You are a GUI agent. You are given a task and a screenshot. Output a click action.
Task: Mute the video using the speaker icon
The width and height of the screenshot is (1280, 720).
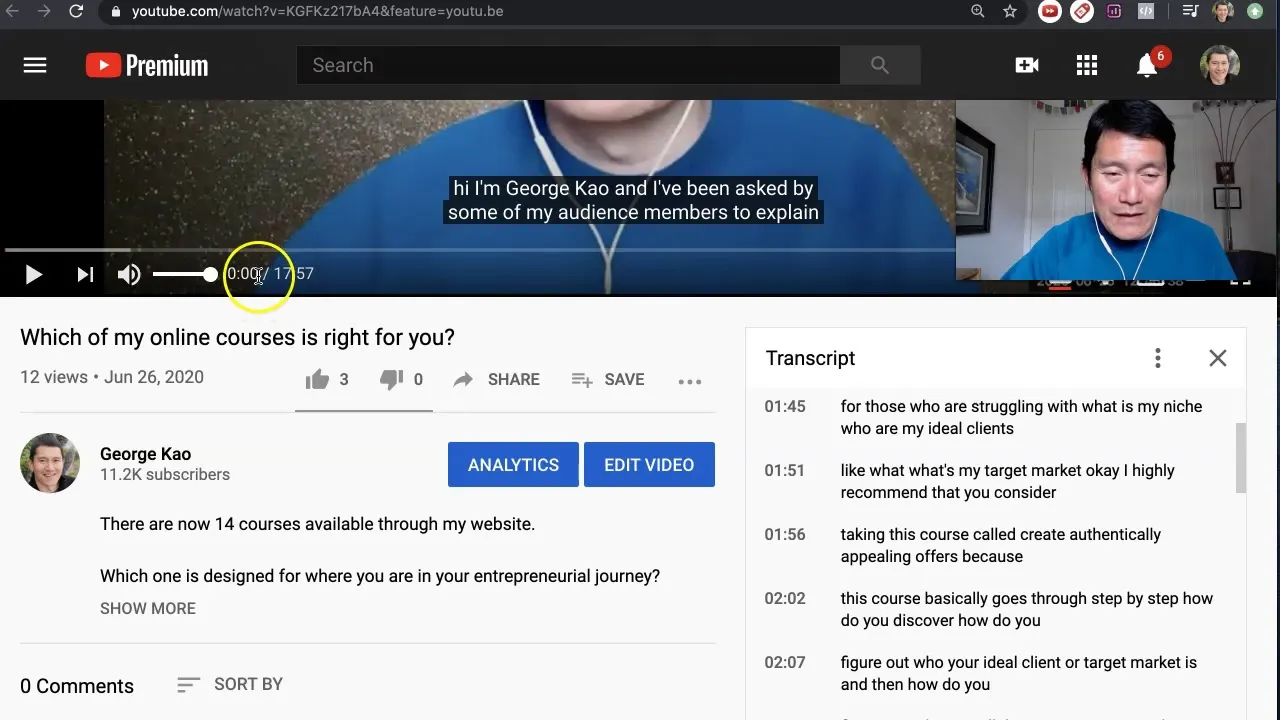[129, 274]
